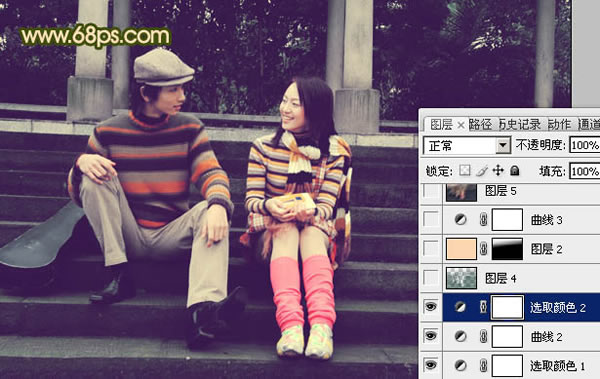Image resolution: width=600 pixels, height=379 pixels.
Task: Show the 图层 5 layer
Action: (x=430, y=191)
